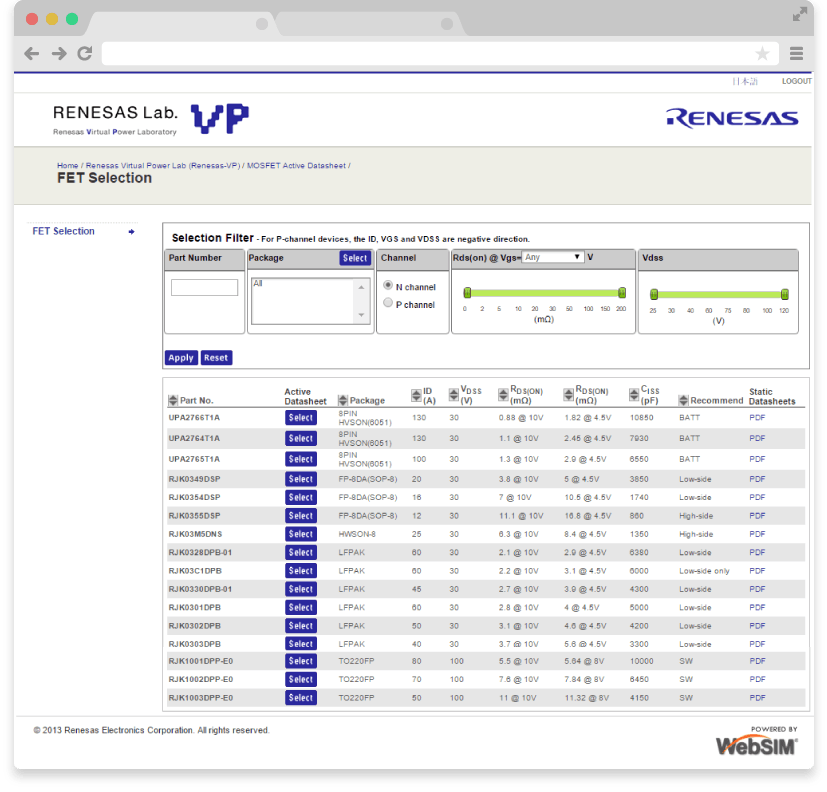This screenshot has height=792, width=827.
Task: Sort table by ID (A) column arrows
Action: click(416, 395)
